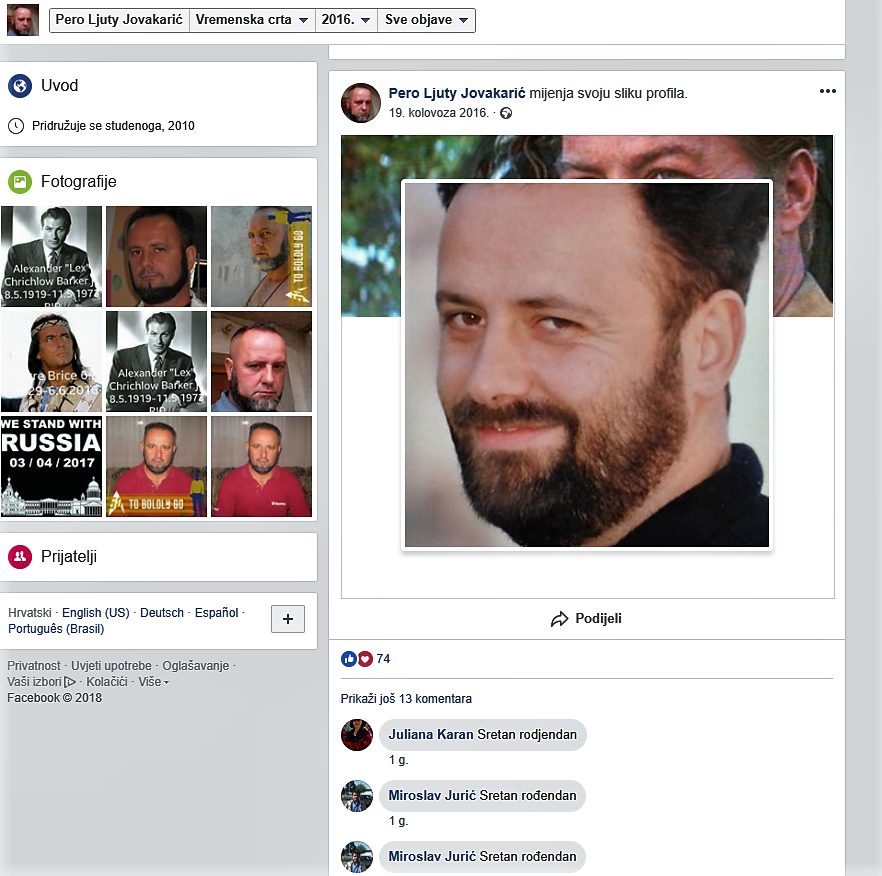
Task: Show 13 more comments link
Action: 406,699
